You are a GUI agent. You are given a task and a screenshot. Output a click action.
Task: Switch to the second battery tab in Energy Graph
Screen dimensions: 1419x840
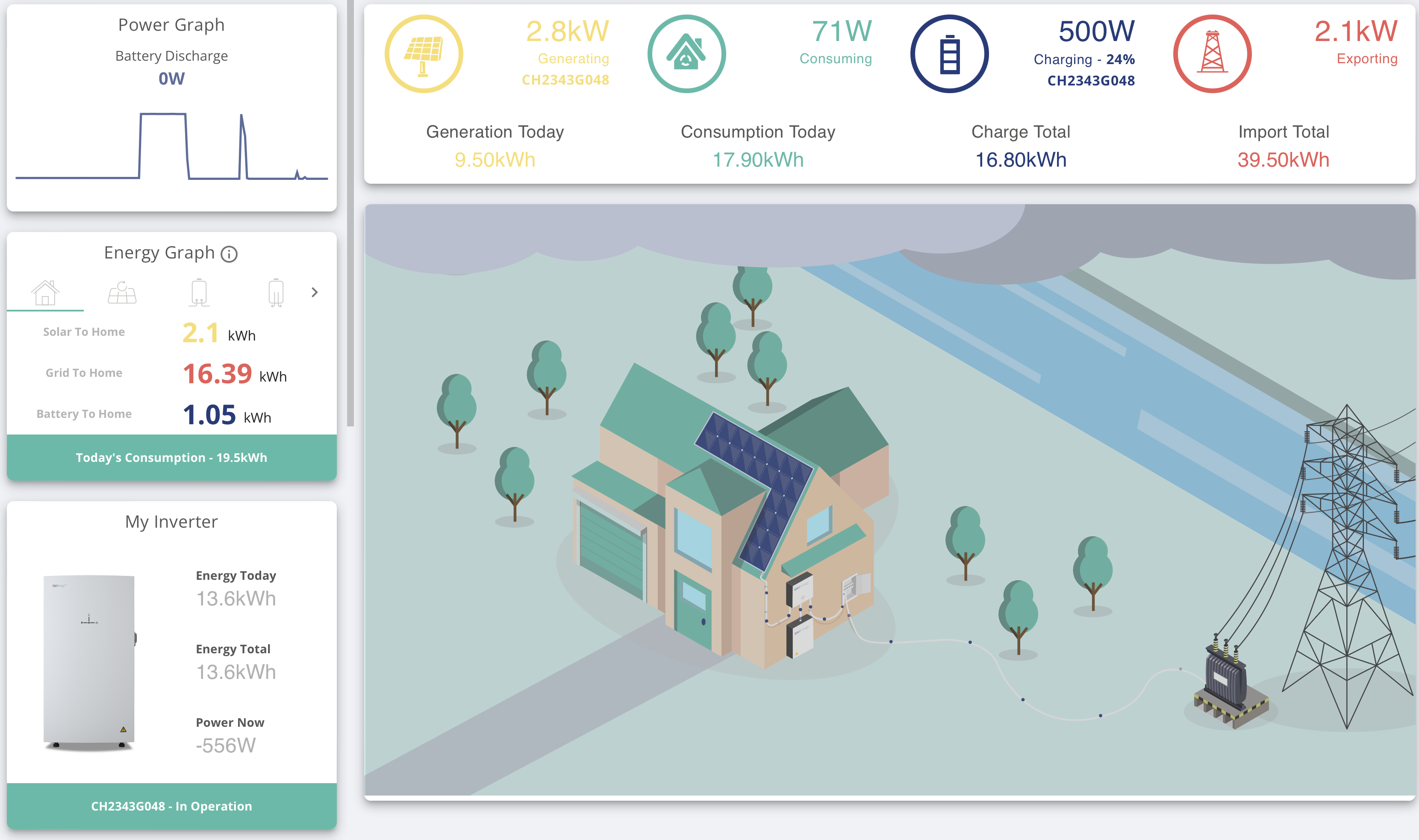[276, 293]
